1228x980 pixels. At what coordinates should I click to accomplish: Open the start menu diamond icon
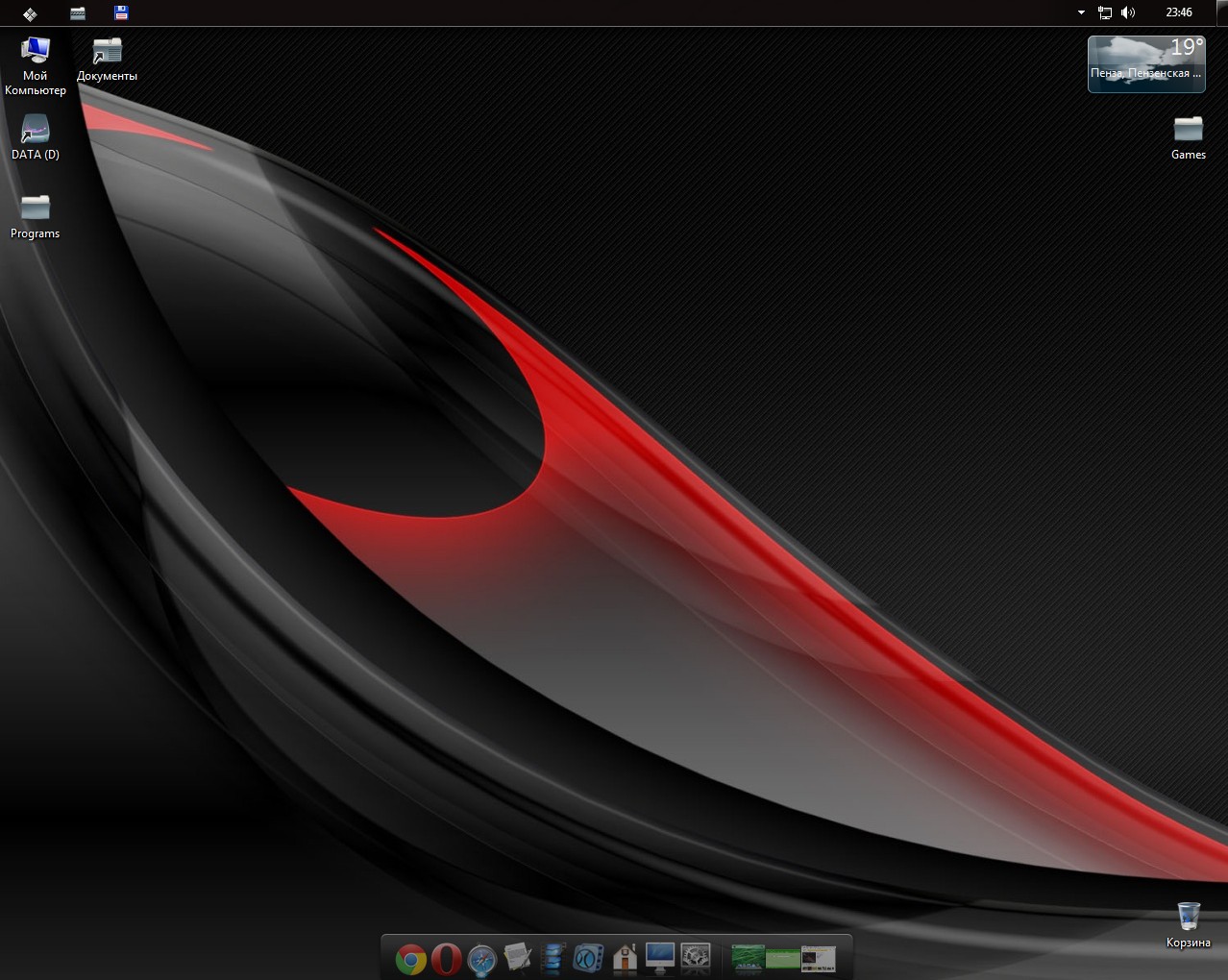30,13
